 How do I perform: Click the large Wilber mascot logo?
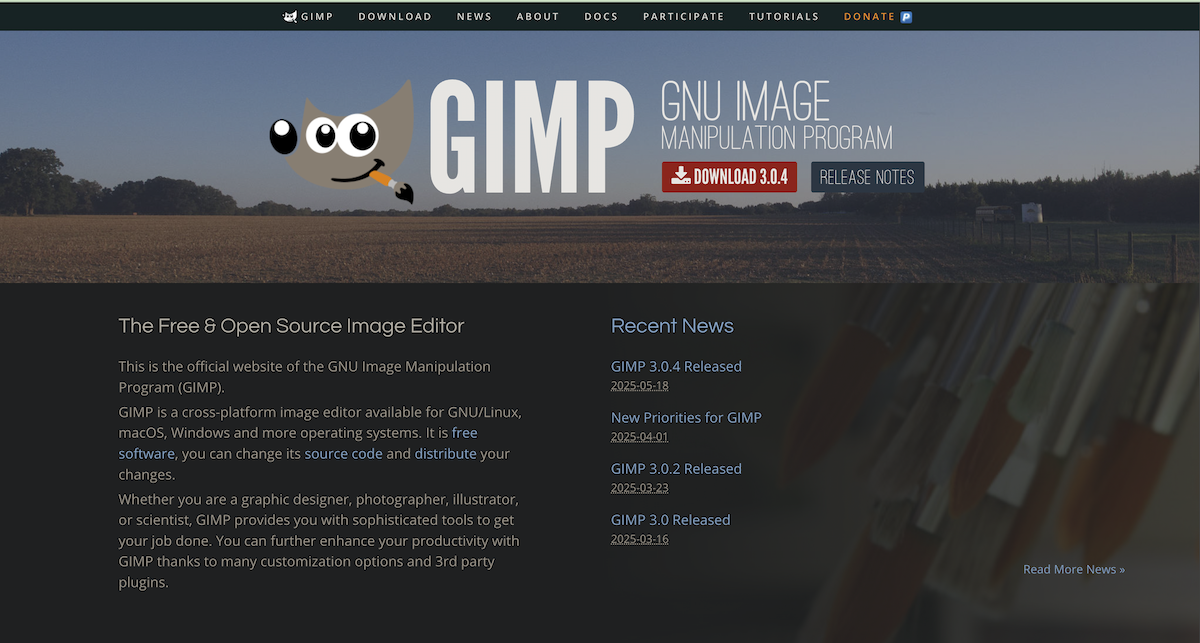[342, 142]
